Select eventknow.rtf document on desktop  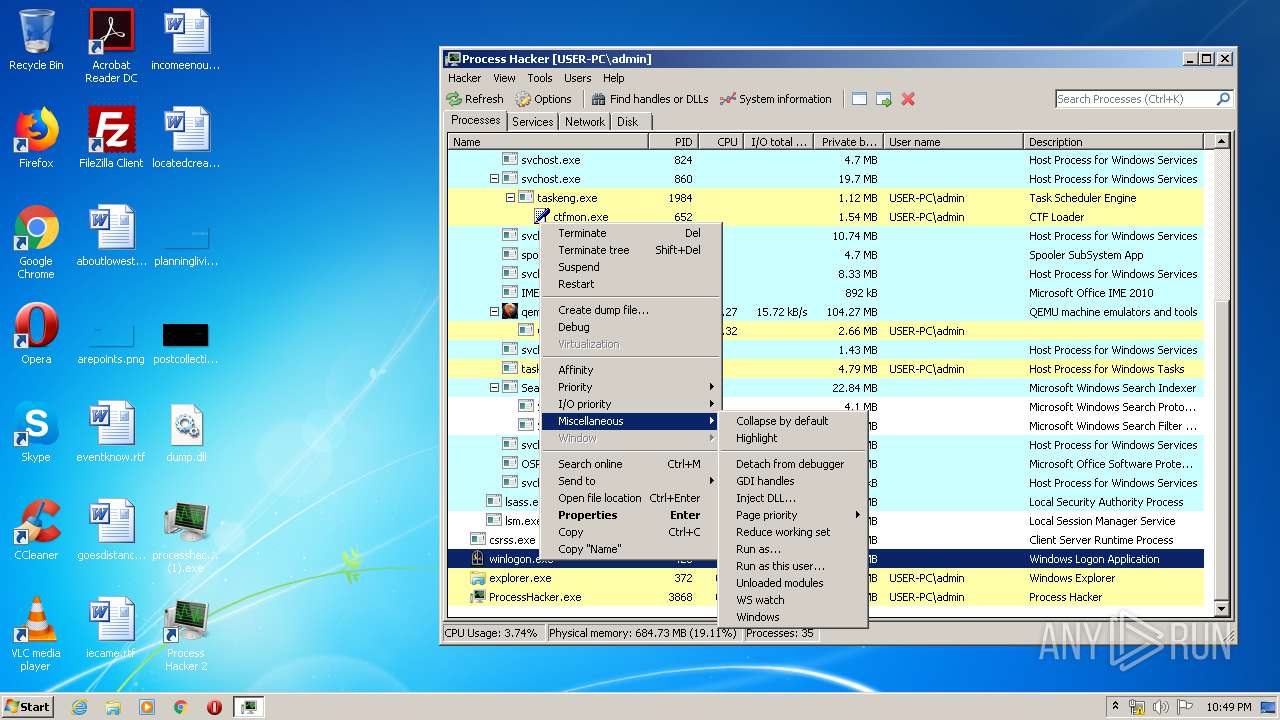click(111, 432)
